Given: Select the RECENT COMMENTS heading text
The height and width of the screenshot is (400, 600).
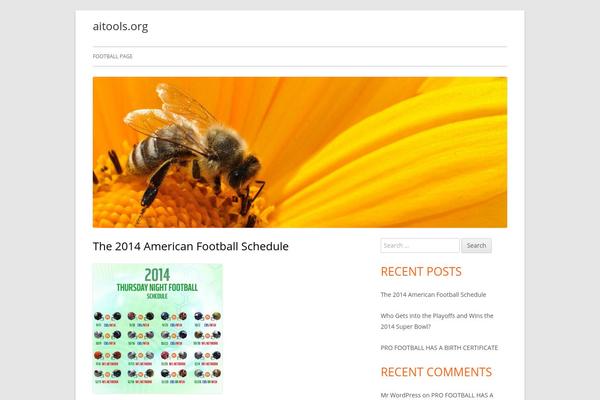Looking at the screenshot, I should click(x=436, y=372).
